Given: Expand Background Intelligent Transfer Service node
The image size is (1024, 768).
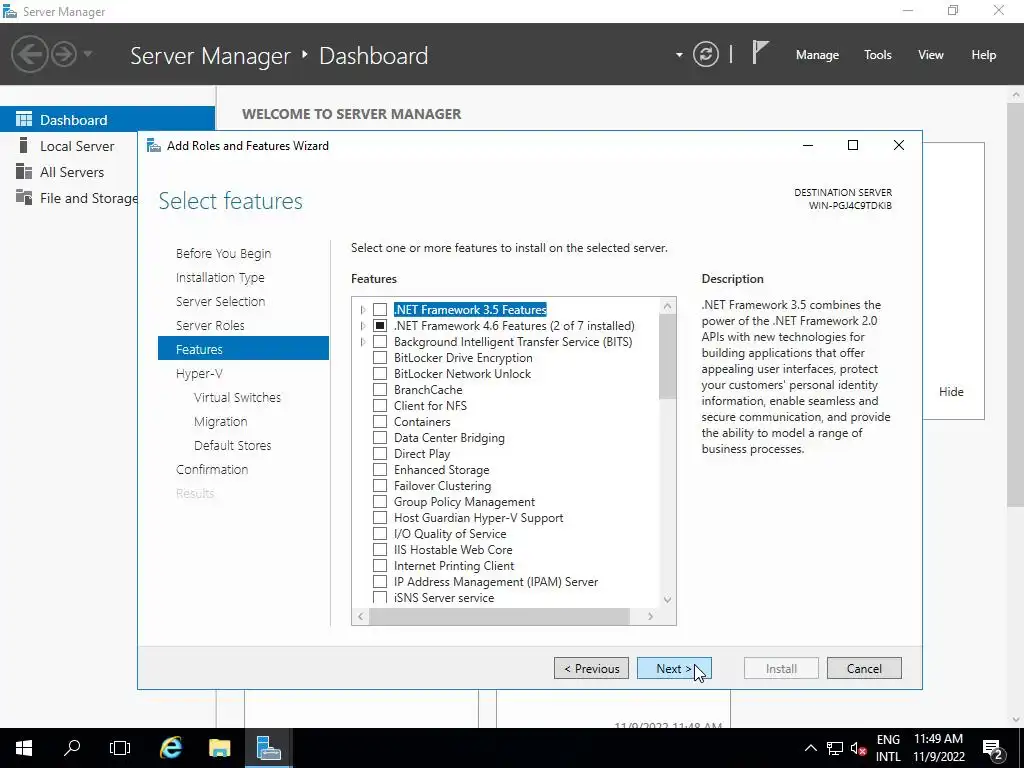Looking at the screenshot, I should tap(363, 342).
